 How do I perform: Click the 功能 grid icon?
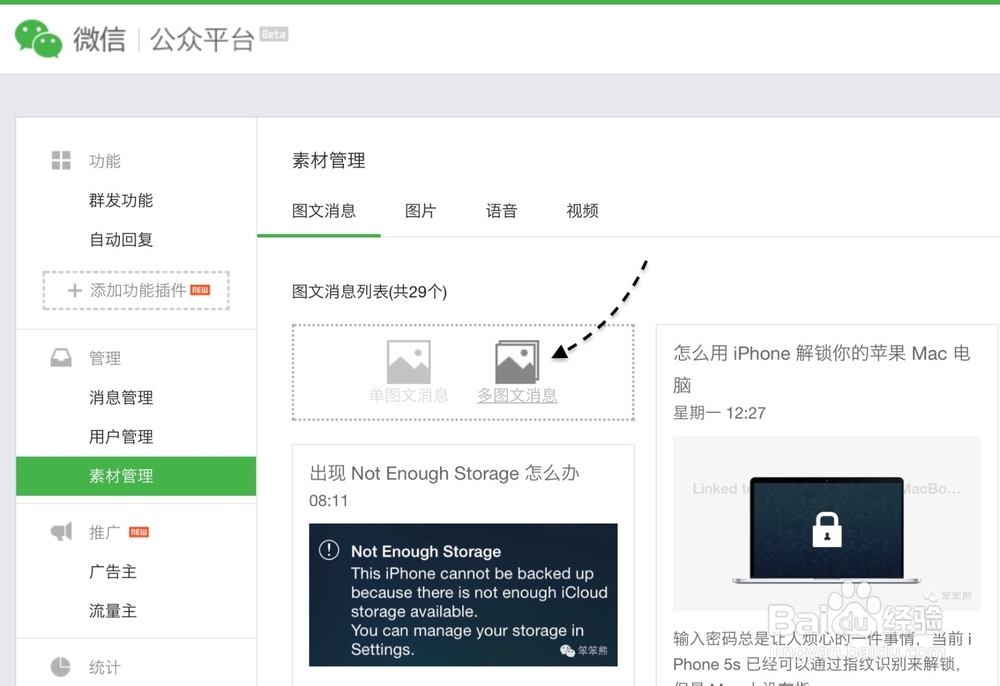[61, 161]
